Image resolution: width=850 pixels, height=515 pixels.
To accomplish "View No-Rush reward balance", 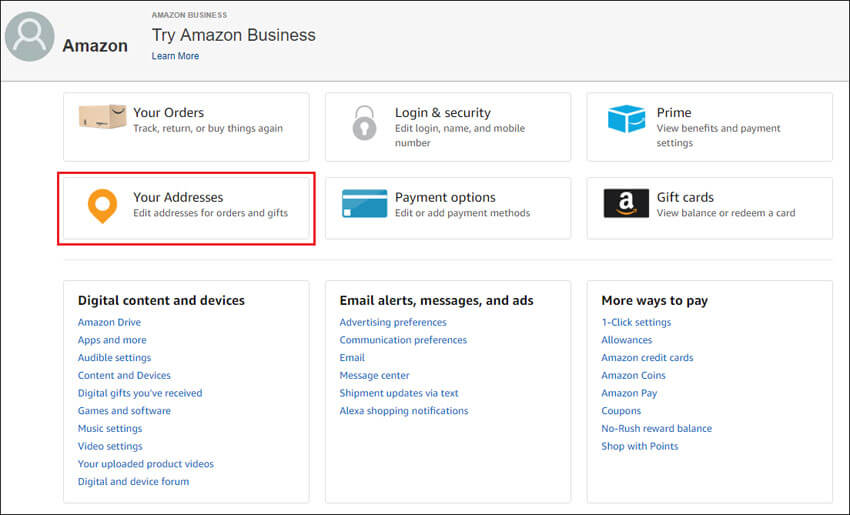I will 656,428.
